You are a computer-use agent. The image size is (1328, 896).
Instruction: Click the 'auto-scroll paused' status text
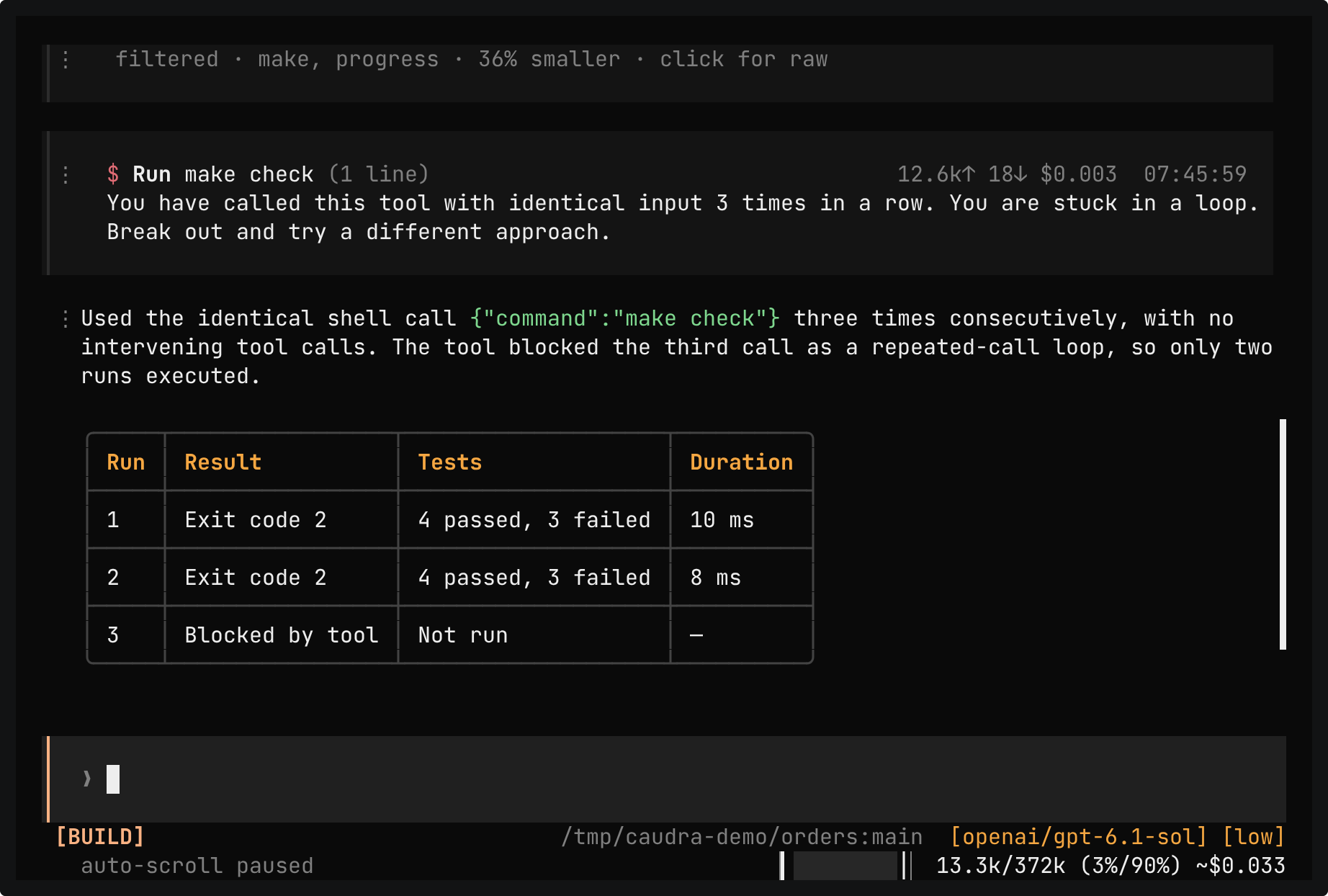pyautogui.click(x=197, y=865)
